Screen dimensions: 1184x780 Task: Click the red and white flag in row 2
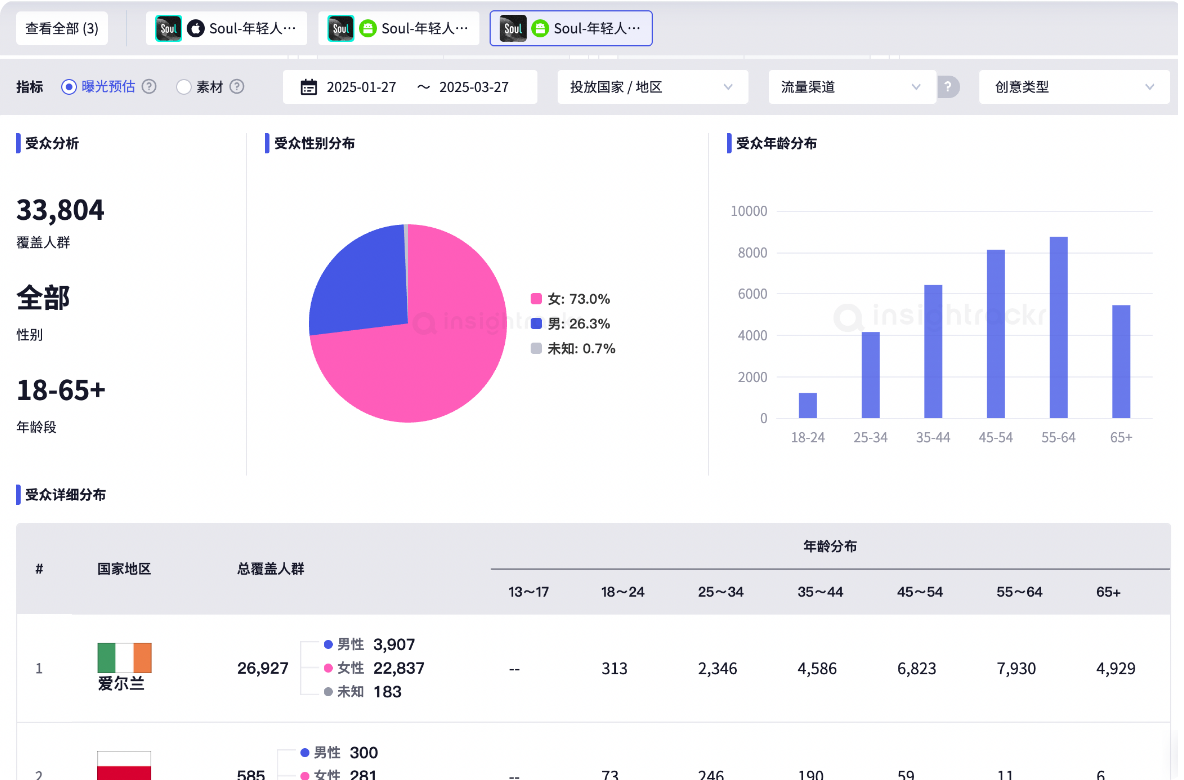click(x=124, y=766)
